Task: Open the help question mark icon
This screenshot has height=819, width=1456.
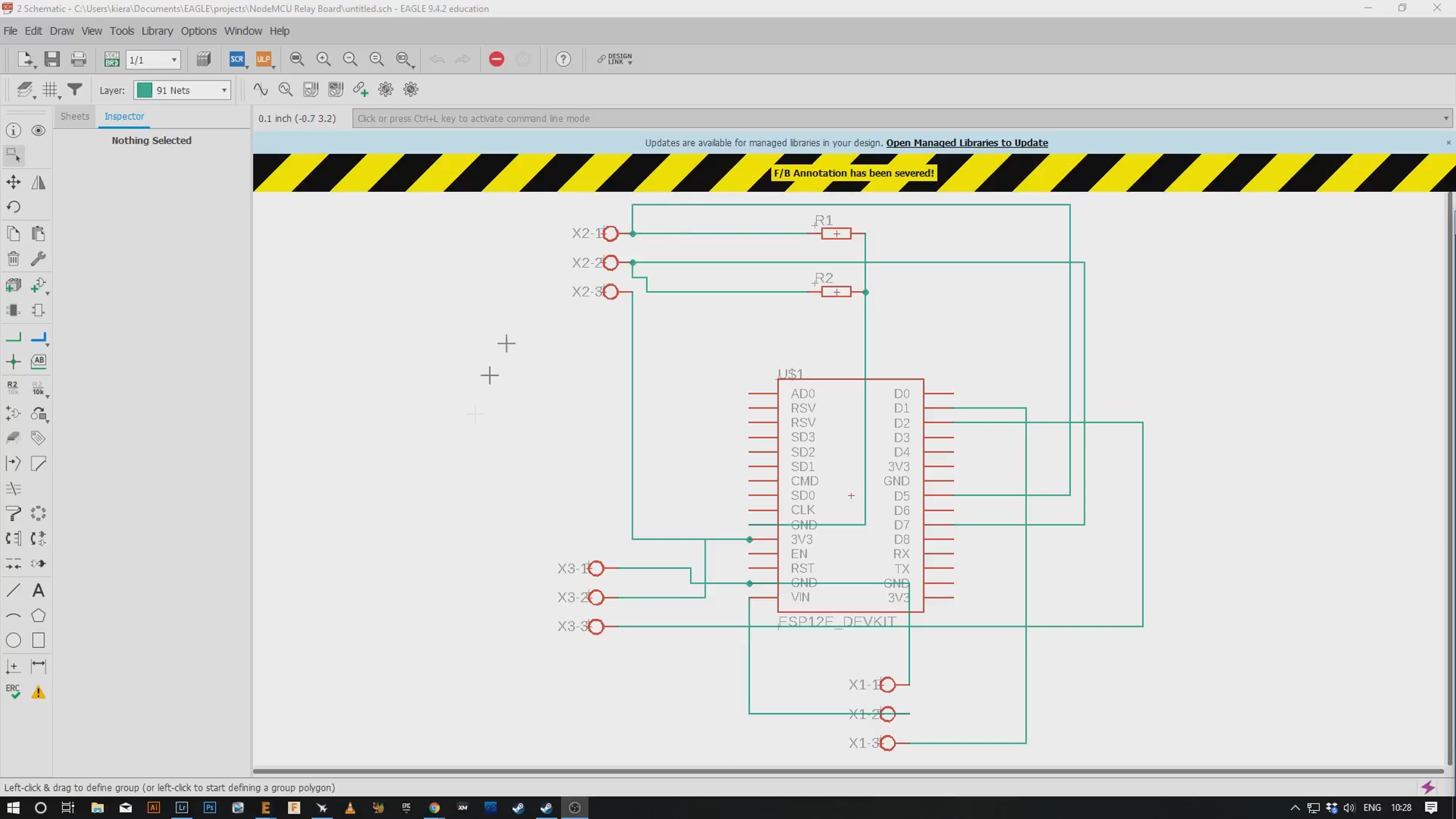Action: [x=563, y=59]
